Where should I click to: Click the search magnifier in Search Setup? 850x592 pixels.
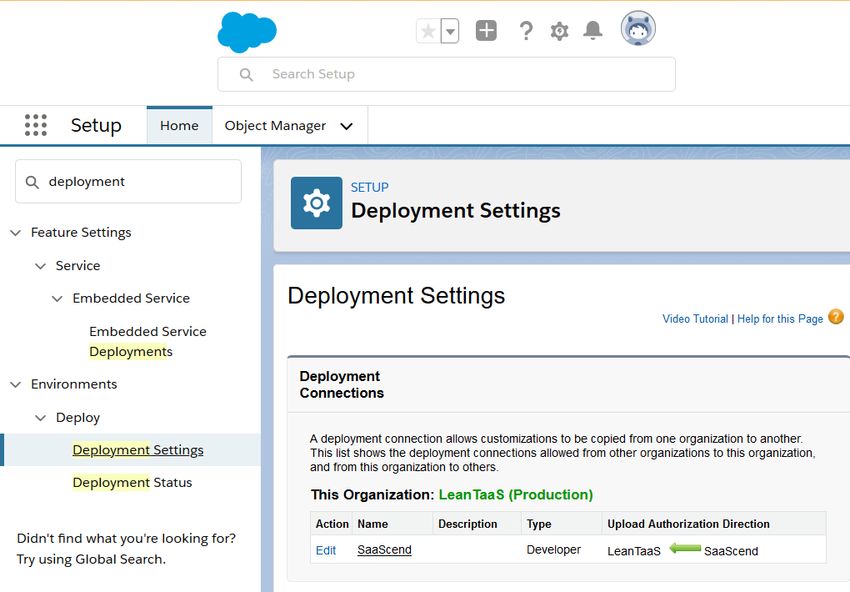click(246, 75)
